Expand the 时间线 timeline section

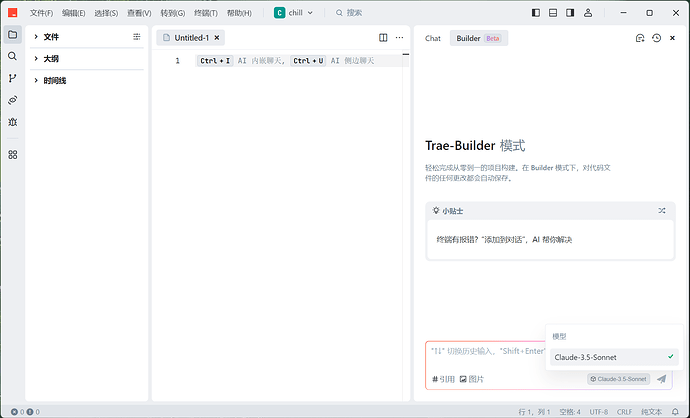[87, 81]
